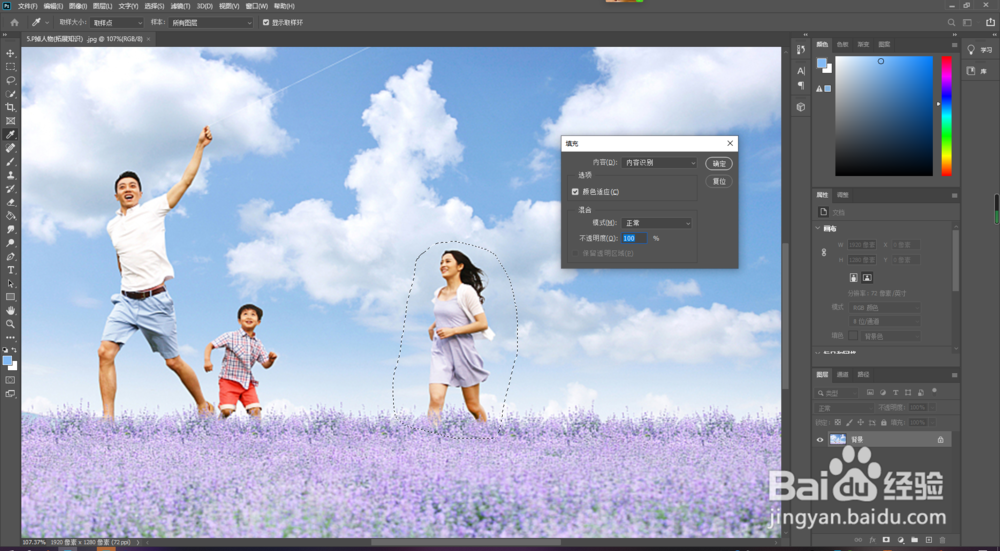
Task: Click foreground color swatch in Color panel
Action: pos(822,63)
